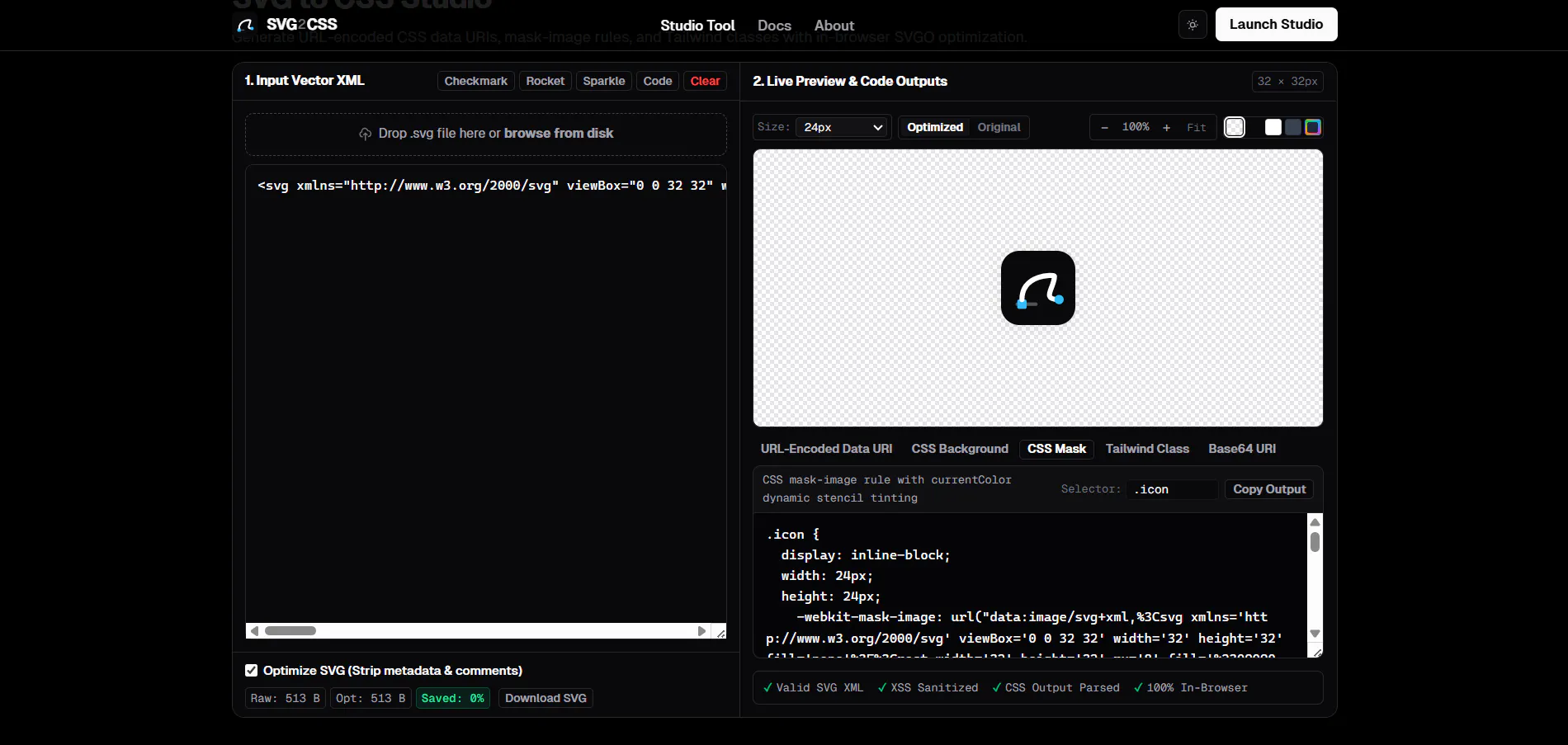The width and height of the screenshot is (1568, 745).
Task: Click the 2. Live Preview & Code Outputs heading
Action: click(850, 81)
